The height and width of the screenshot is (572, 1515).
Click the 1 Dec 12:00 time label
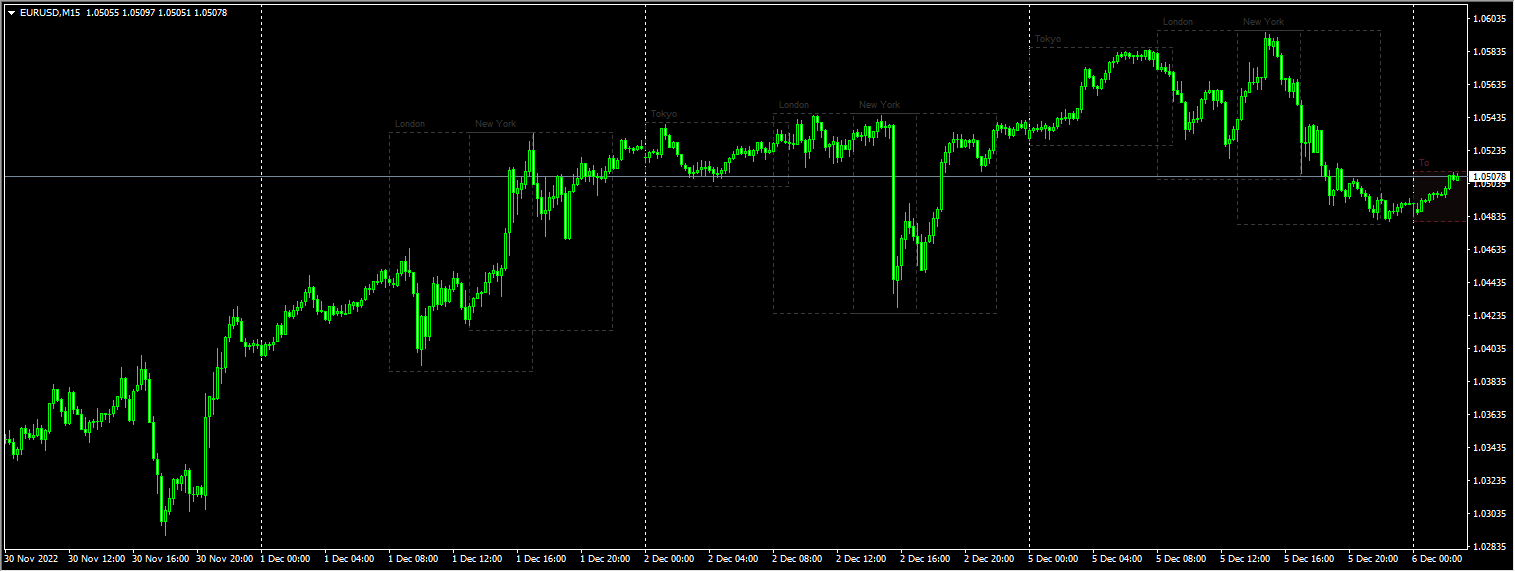point(478,559)
